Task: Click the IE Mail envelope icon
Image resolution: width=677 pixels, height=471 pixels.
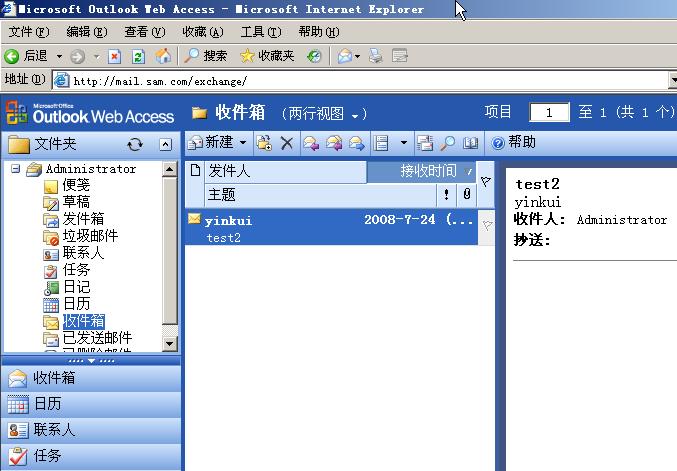Action: 345,56
